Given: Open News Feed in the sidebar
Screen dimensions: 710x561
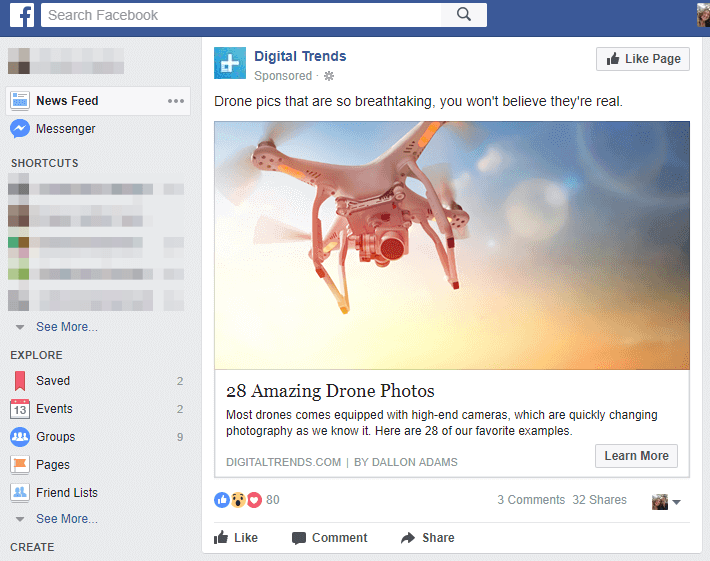Looking at the screenshot, I should point(98,101).
